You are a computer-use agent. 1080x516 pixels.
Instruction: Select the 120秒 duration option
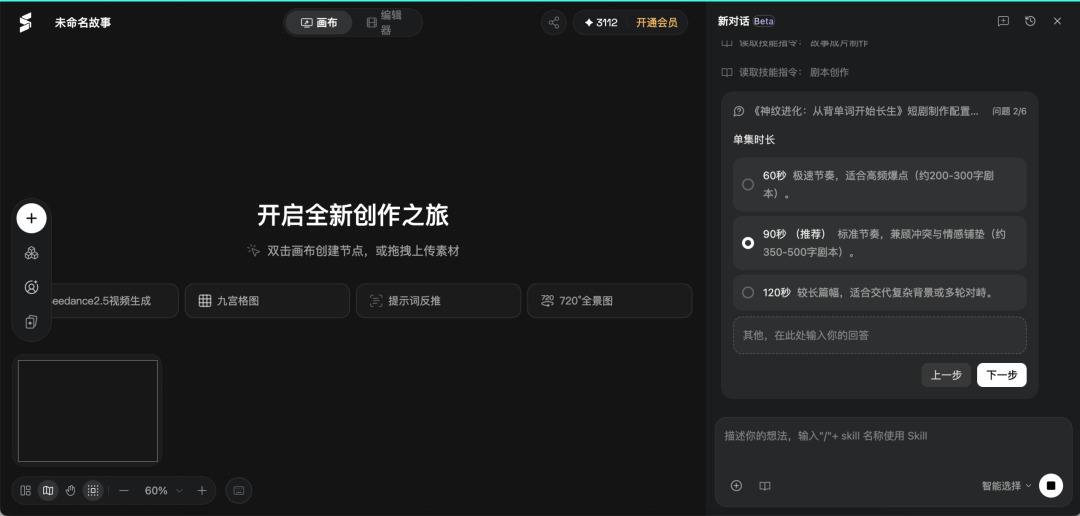[880, 293]
